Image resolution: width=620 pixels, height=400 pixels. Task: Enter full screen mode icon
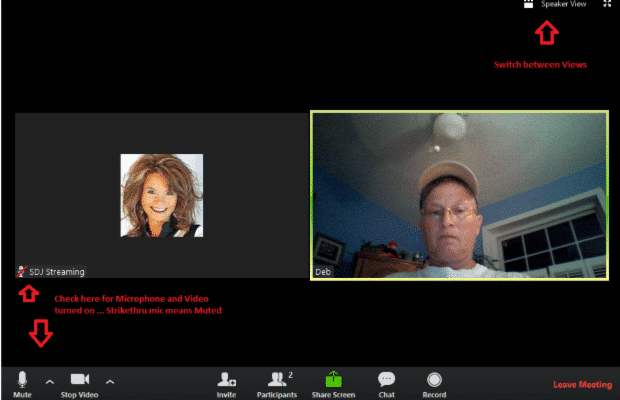[607, 4]
